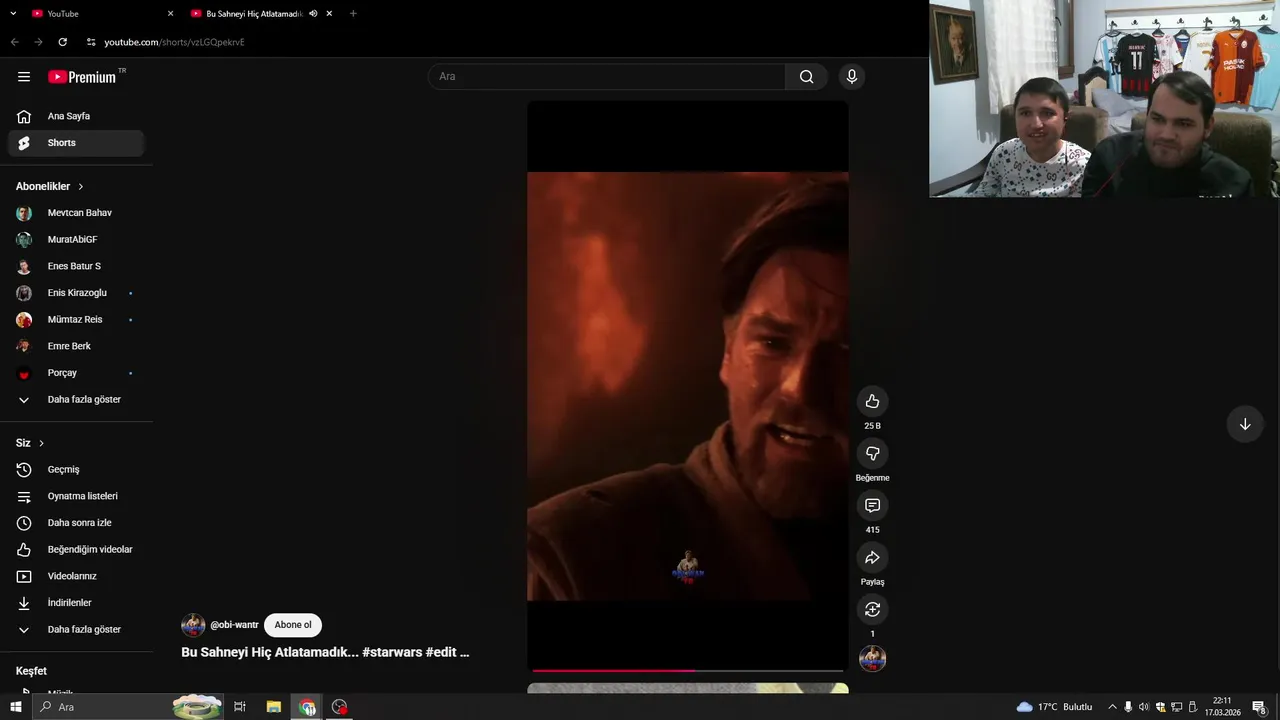
Task: Open Videolarınız page
Action: click(x=76, y=576)
